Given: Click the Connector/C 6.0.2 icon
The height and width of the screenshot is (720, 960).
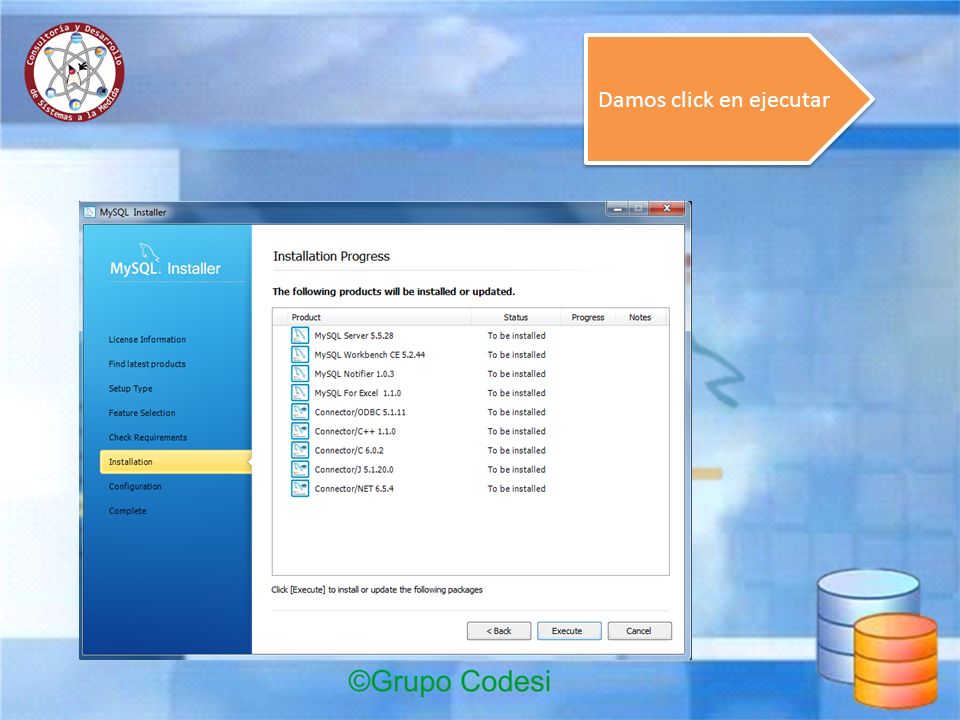Looking at the screenshot, I should 299,450.
